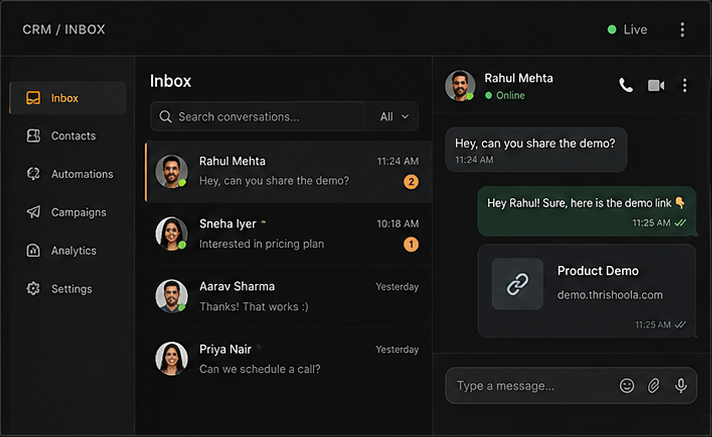
Task: Go to Automations in the sidebar
Action: pos(68,174)
